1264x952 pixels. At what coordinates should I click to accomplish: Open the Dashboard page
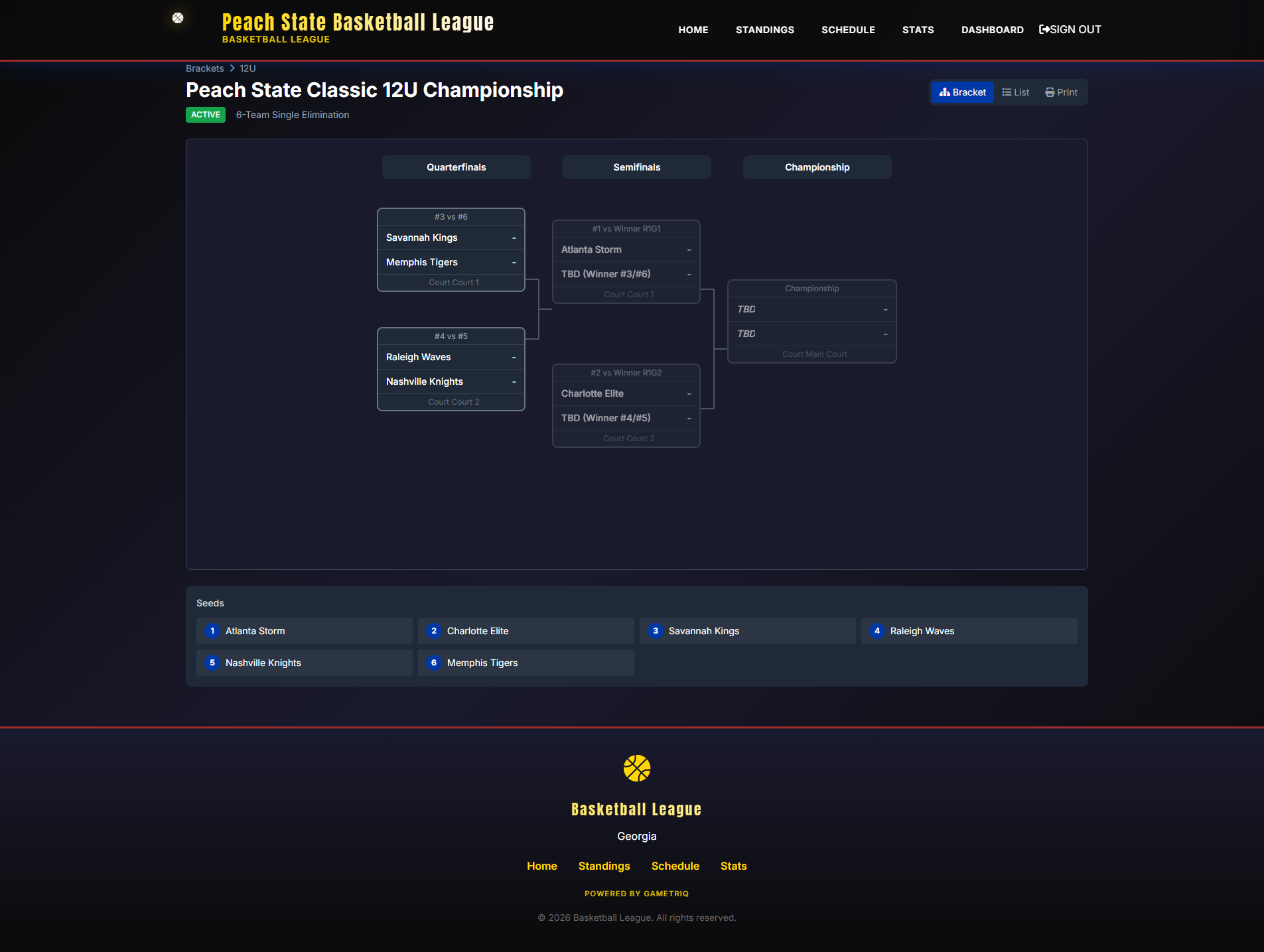coord(992,30)
